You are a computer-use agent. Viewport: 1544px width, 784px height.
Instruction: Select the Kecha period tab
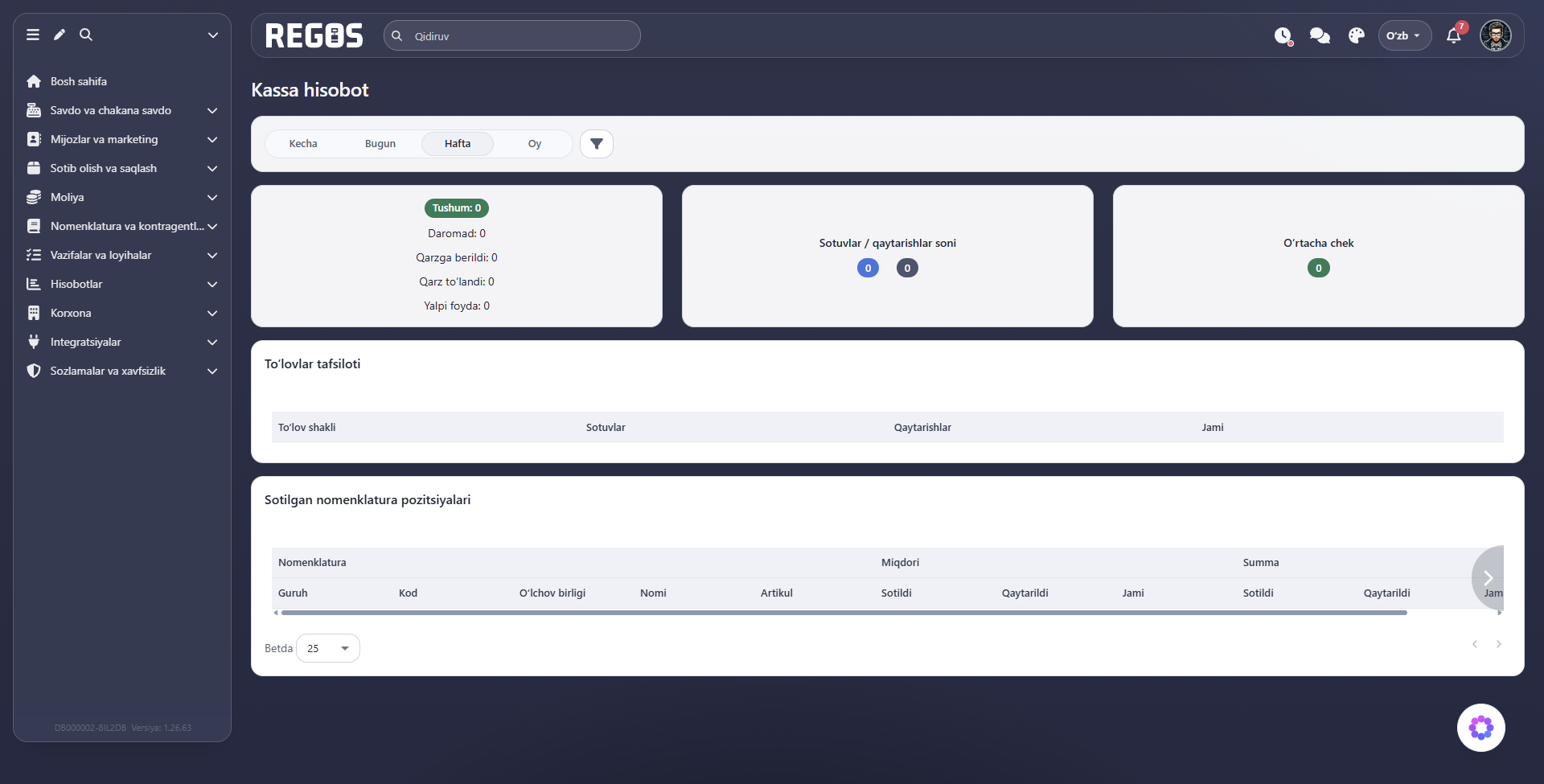point(303,144)
